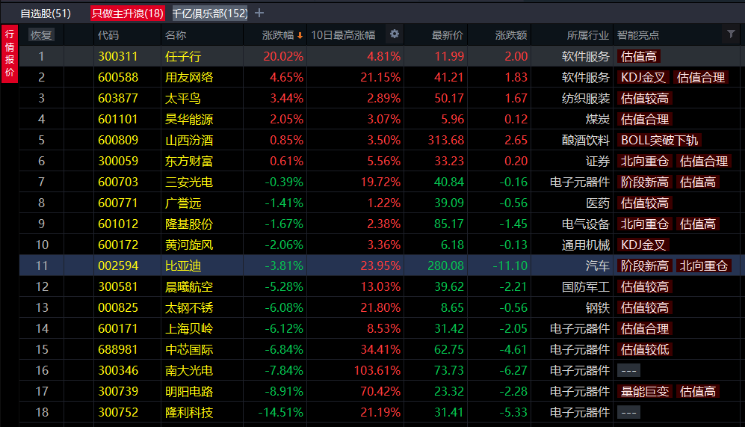Image resolution: width=745 pixels, height=428 pixels.
Task: Click the 恢复 button
Action: point(41,35)
